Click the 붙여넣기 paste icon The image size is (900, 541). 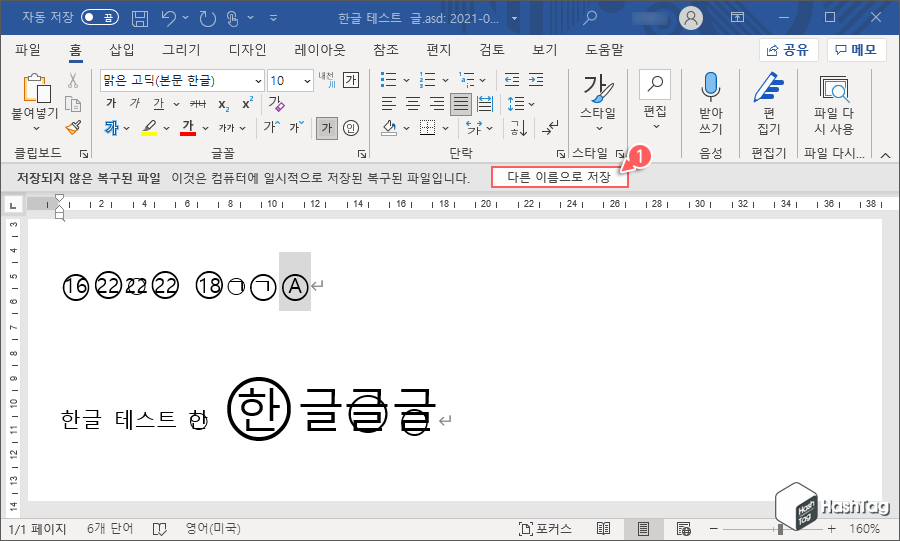36,88
